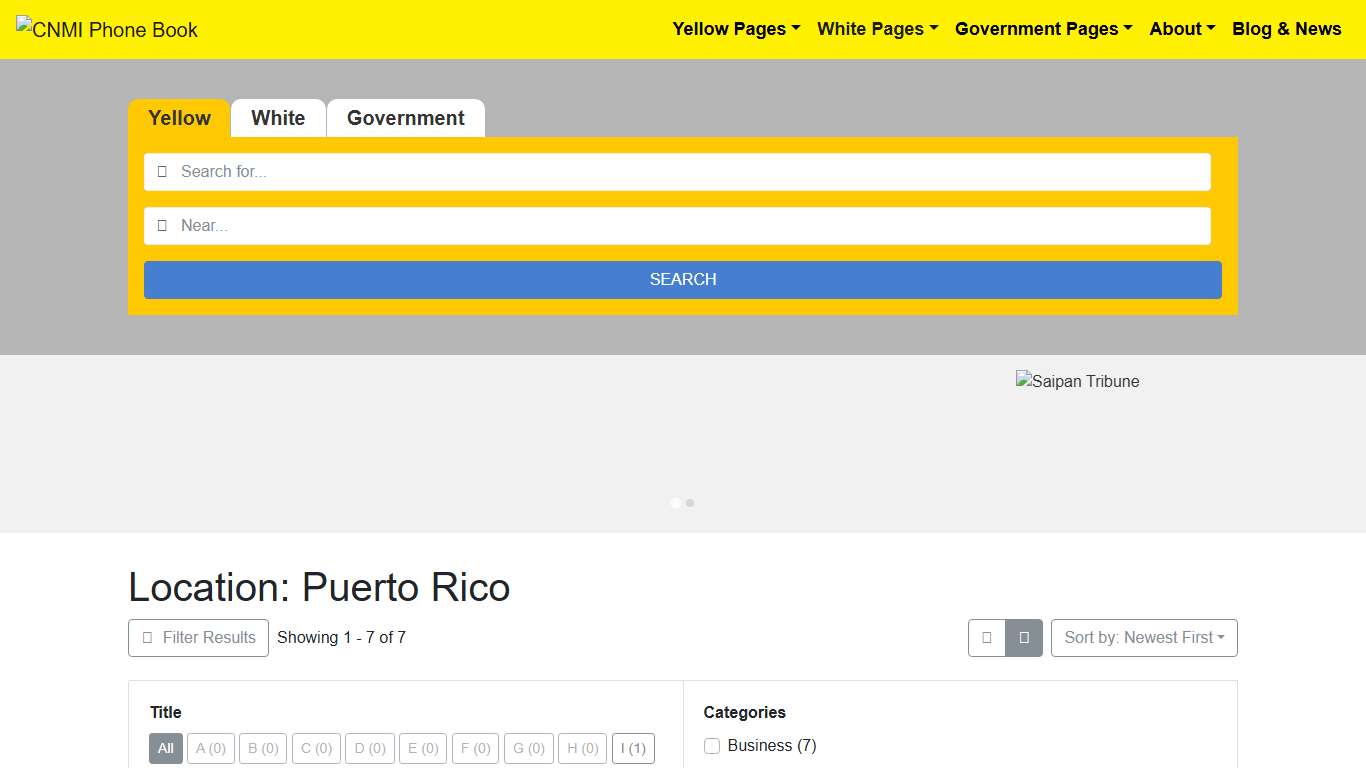Click the first carousel indicator dot
This screenshot has height=768, width=1366.
[676, 503]
